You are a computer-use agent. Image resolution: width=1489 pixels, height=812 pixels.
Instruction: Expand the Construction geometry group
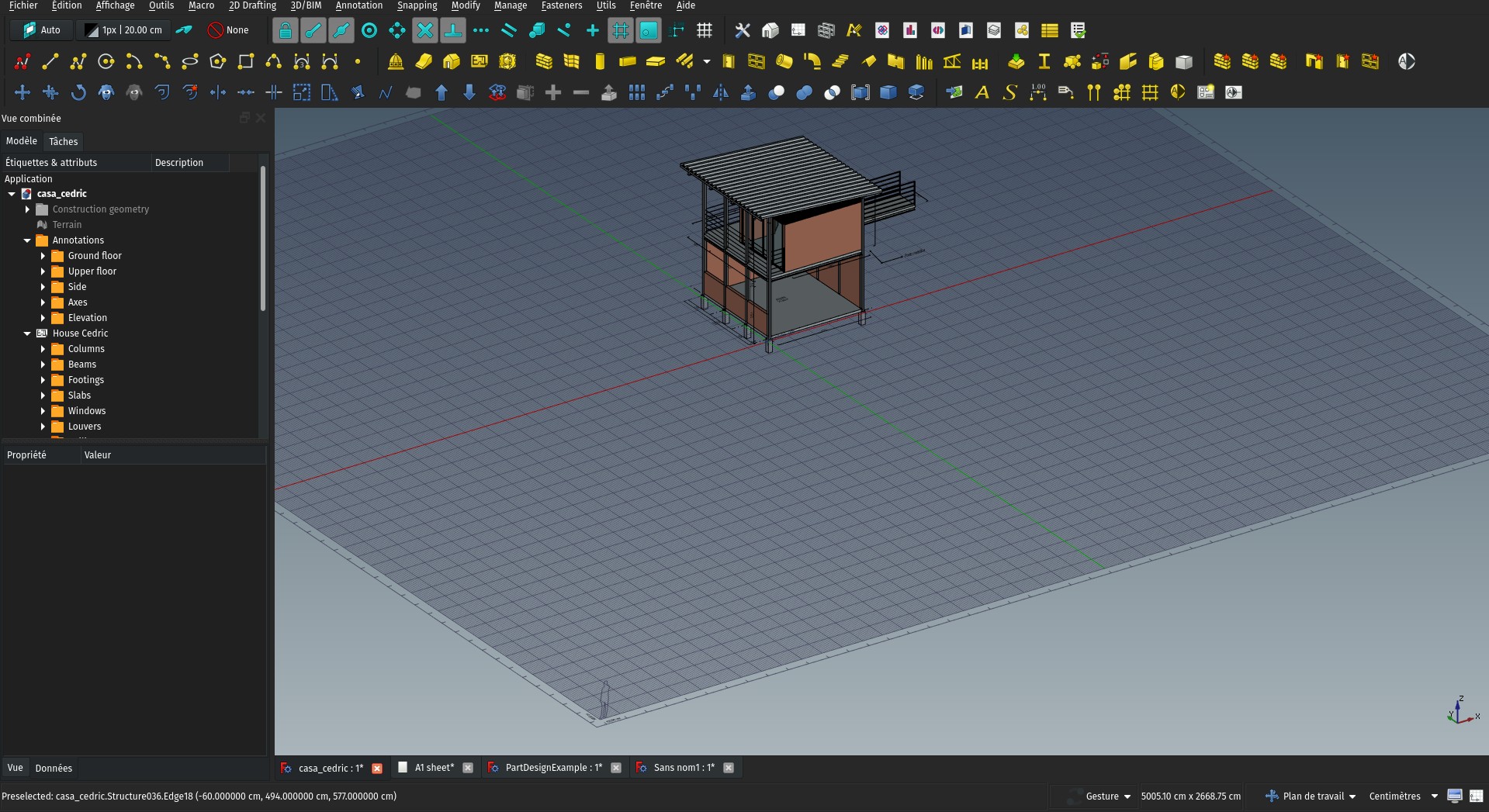27,209
